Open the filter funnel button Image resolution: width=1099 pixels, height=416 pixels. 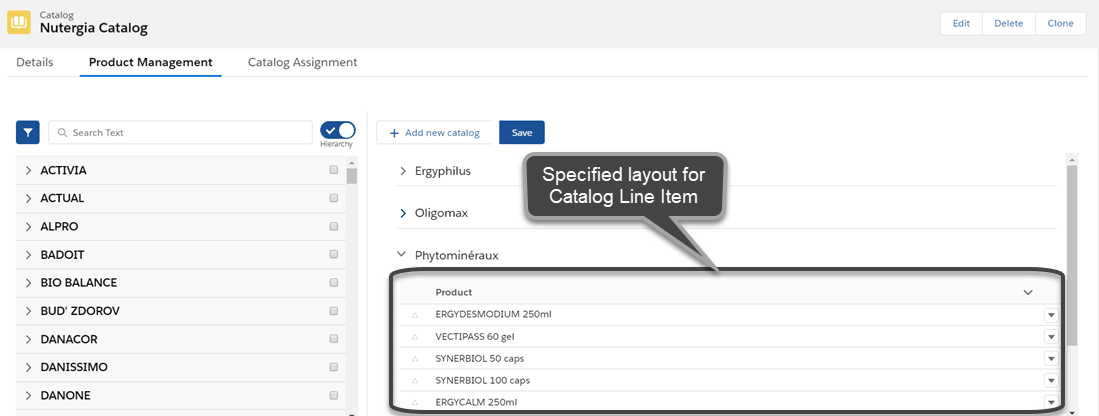[x=28, y=132]
